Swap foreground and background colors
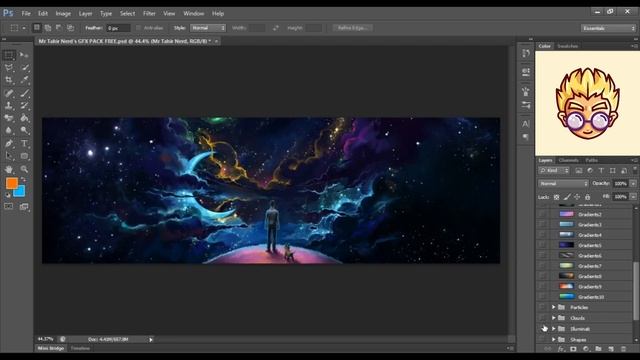This screenshot has width=640, height=360. pos(24,180)
